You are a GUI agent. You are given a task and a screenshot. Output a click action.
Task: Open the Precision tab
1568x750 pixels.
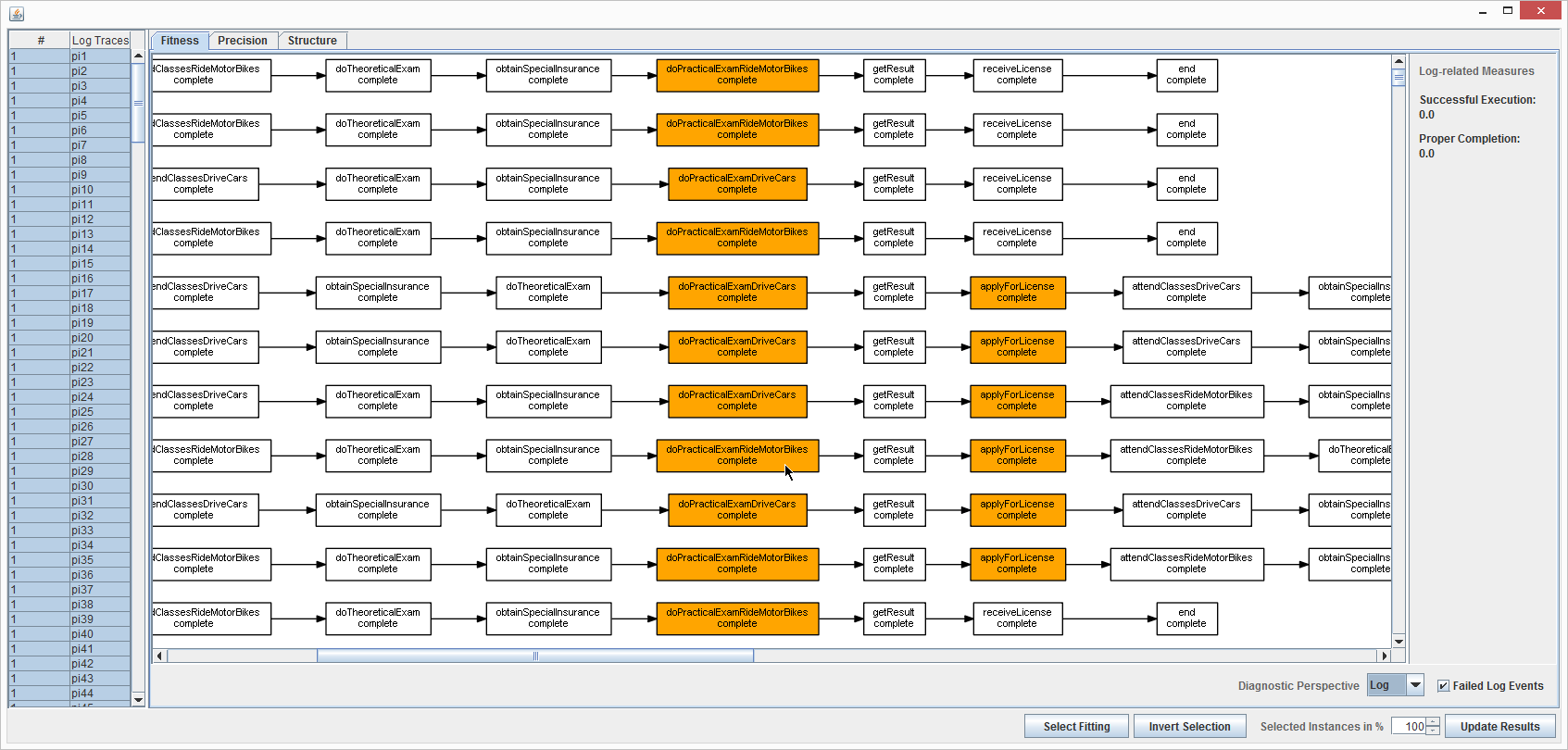243,41
